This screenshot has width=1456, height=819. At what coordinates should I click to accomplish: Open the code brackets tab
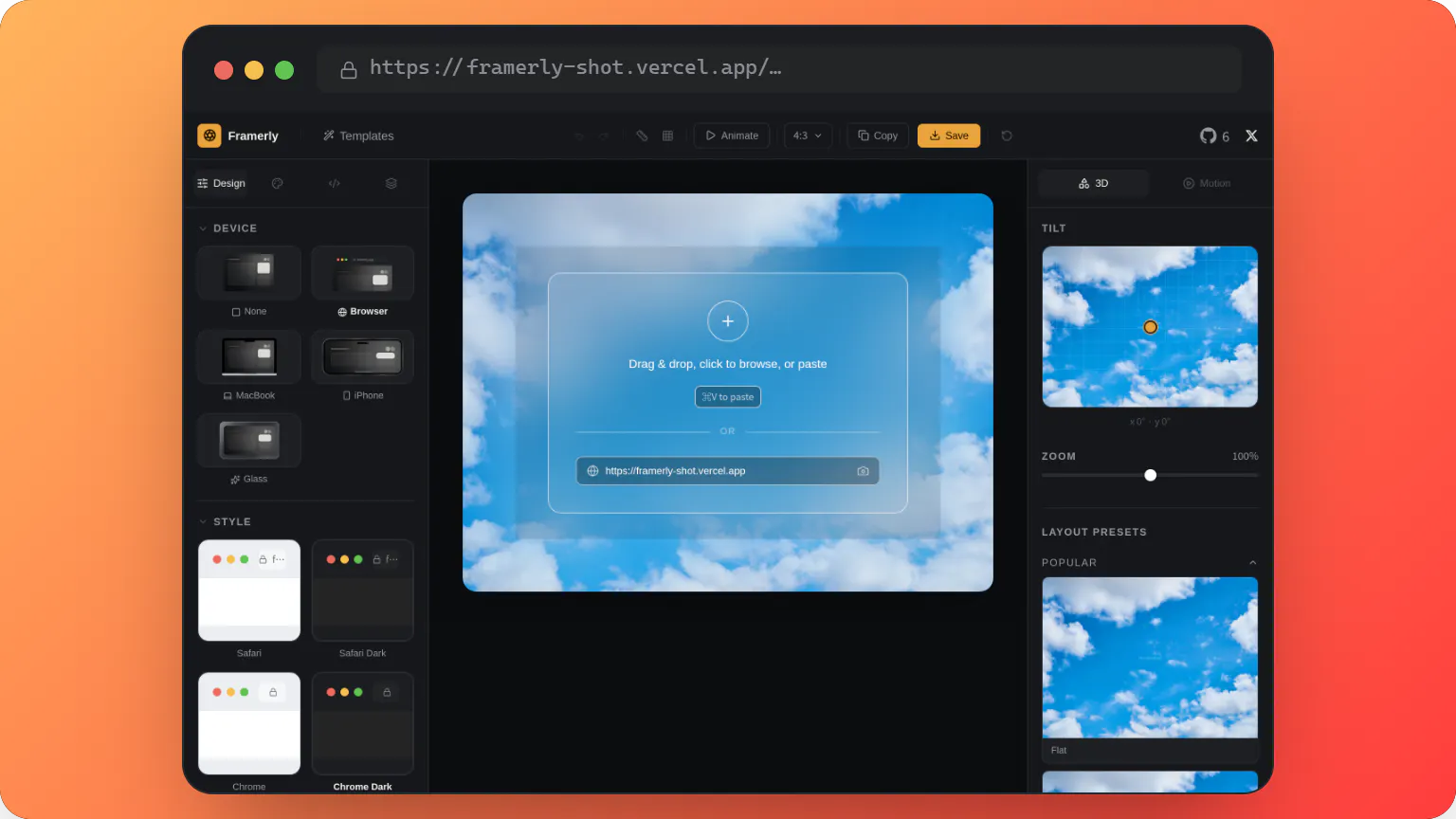(x=334, y=183)
